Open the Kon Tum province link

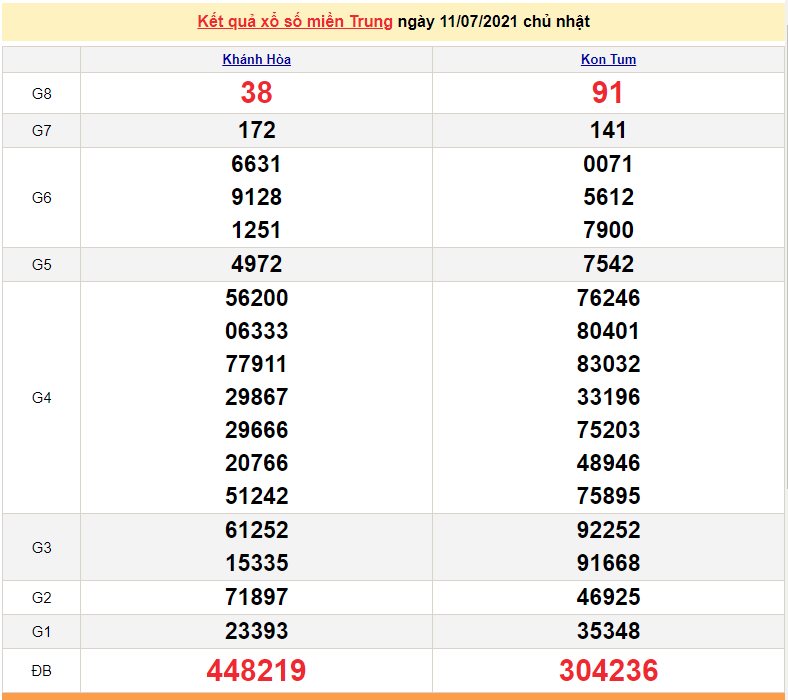click(x=608, y=59)
